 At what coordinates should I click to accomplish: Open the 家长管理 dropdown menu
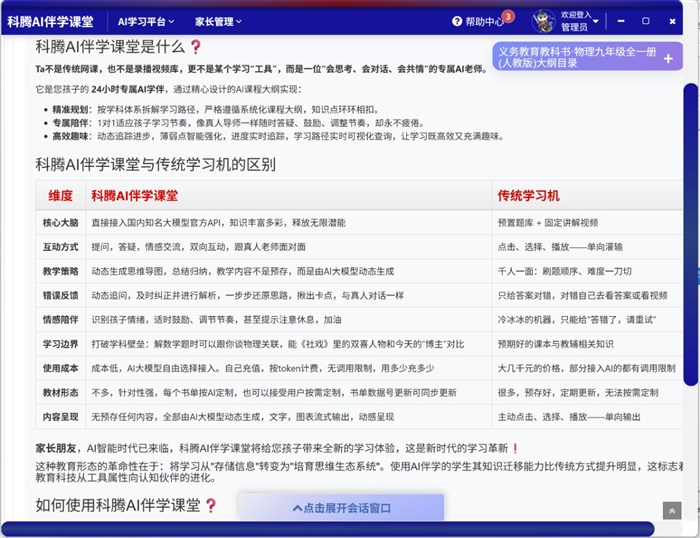point(217,21)
